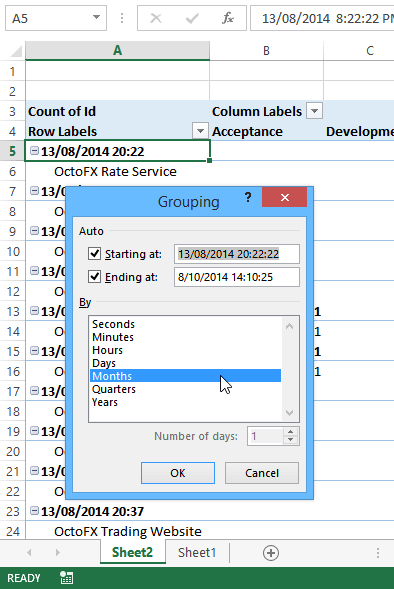The width and height of the screenshot is (394, 589).
Task: Click the macro recording icon in status bar
Action: (x=66, y=578)
